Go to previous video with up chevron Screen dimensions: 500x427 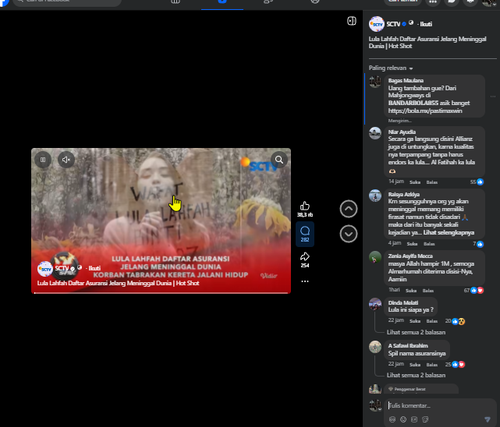(348, 209)
